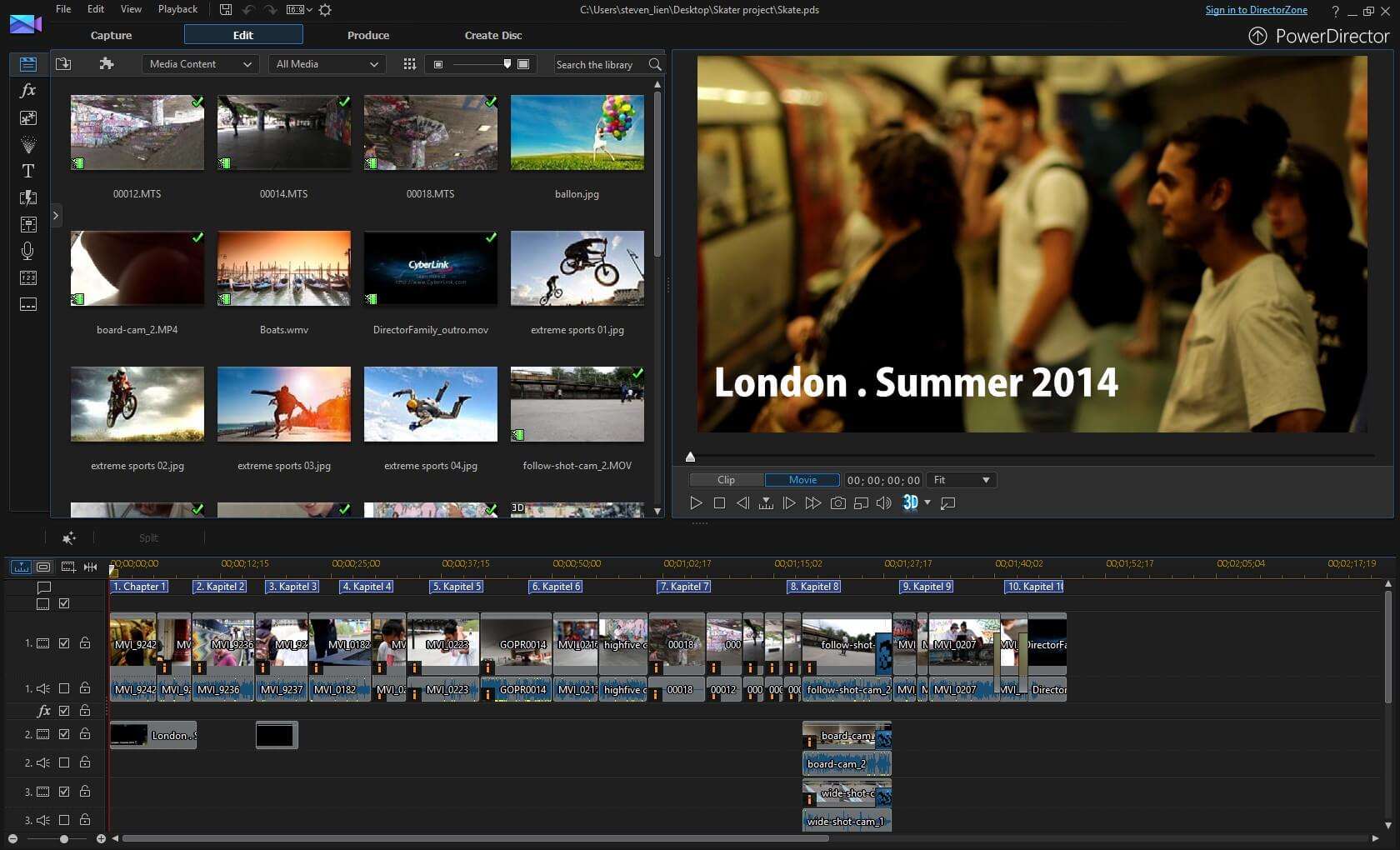Open the Effect Room (fx) icon

(x=27, y=91)
